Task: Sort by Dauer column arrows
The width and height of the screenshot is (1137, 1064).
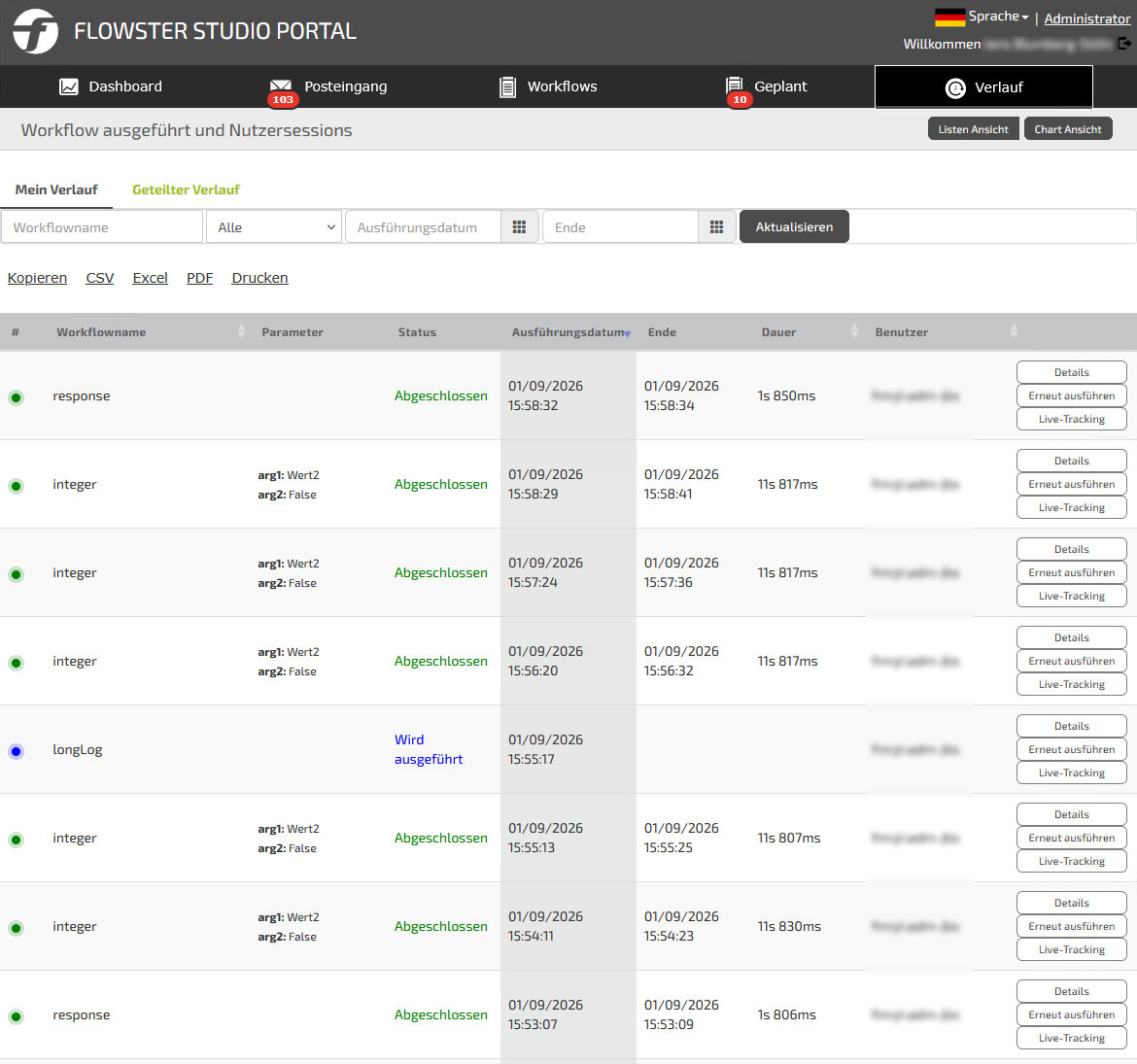Action: (854, 331)
